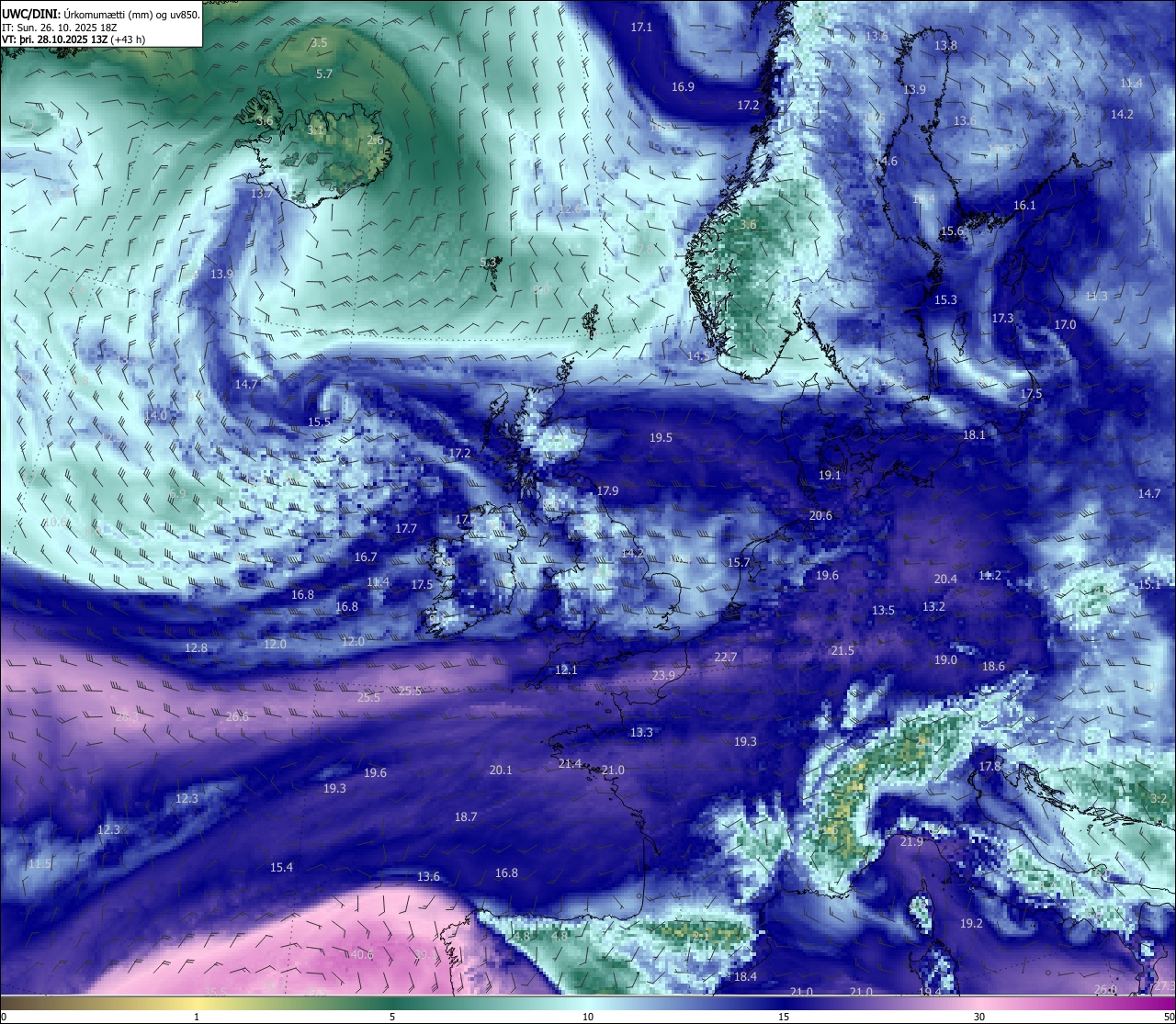The height and width of the screenshot is (1024, 1176).
Task: Click the map value 14.6
Action: pos(886,162)
